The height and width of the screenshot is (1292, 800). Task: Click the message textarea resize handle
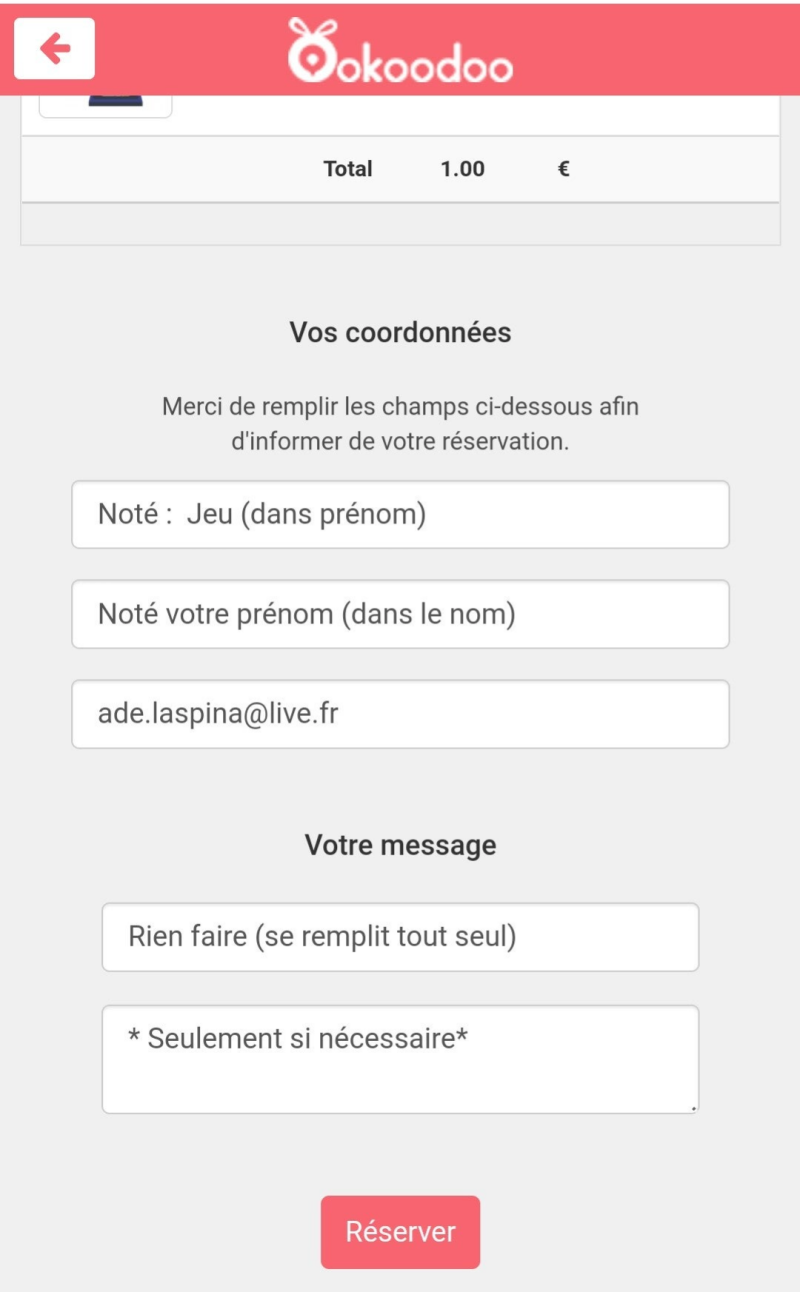coord(693,1108)
